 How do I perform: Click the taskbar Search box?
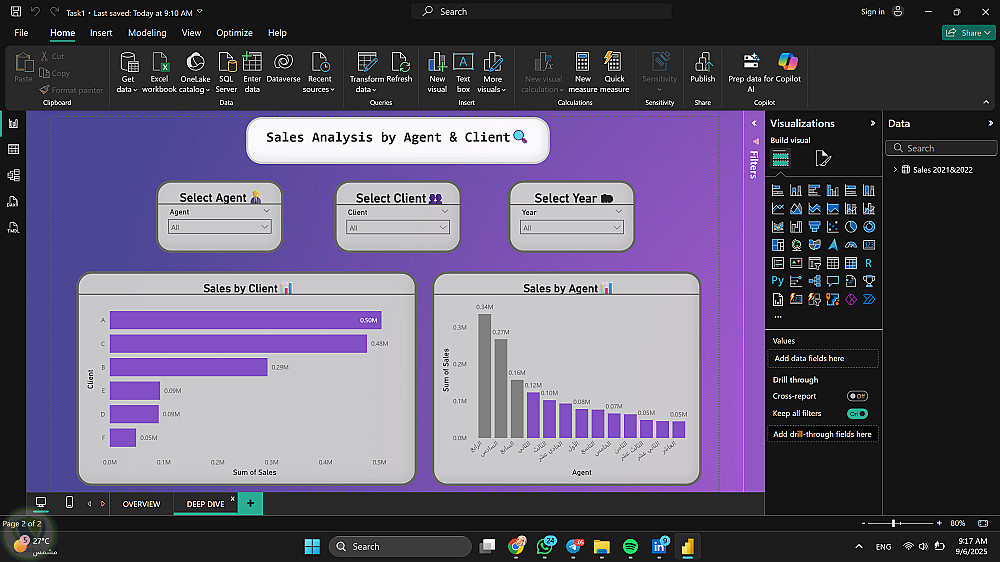click(x=400, y=547)
